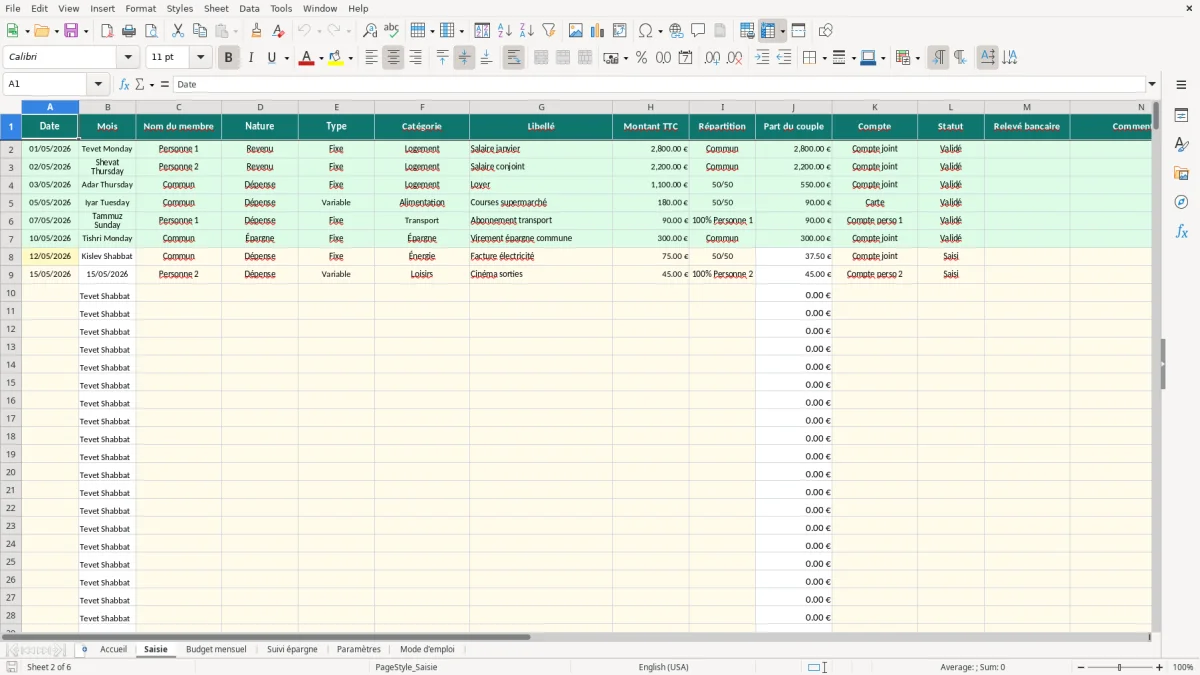Click the Montant TTC header cell
The height and width of the screenshot is (675, 1200).
(650, 126)
